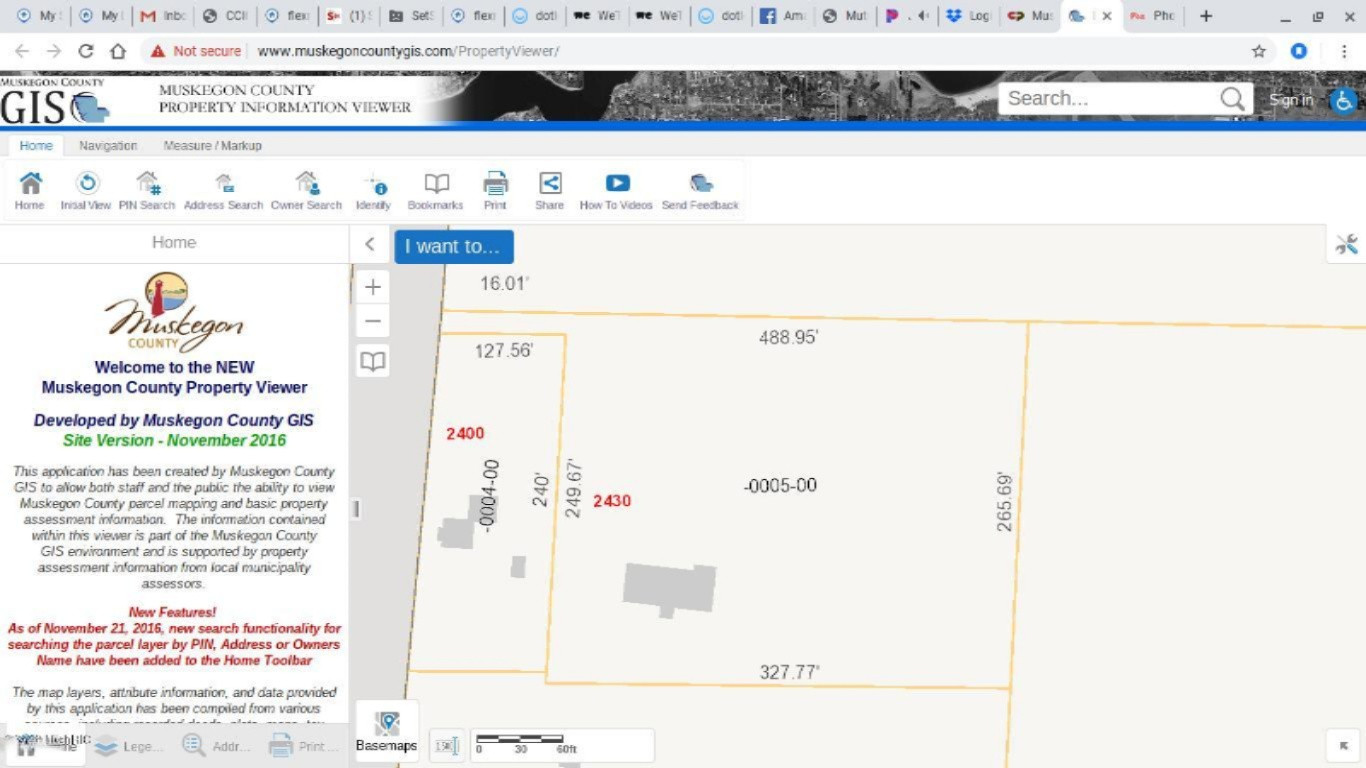Click the Not secure site warning
Screen dimensions: 1366x768
click(x=196, y=51)
